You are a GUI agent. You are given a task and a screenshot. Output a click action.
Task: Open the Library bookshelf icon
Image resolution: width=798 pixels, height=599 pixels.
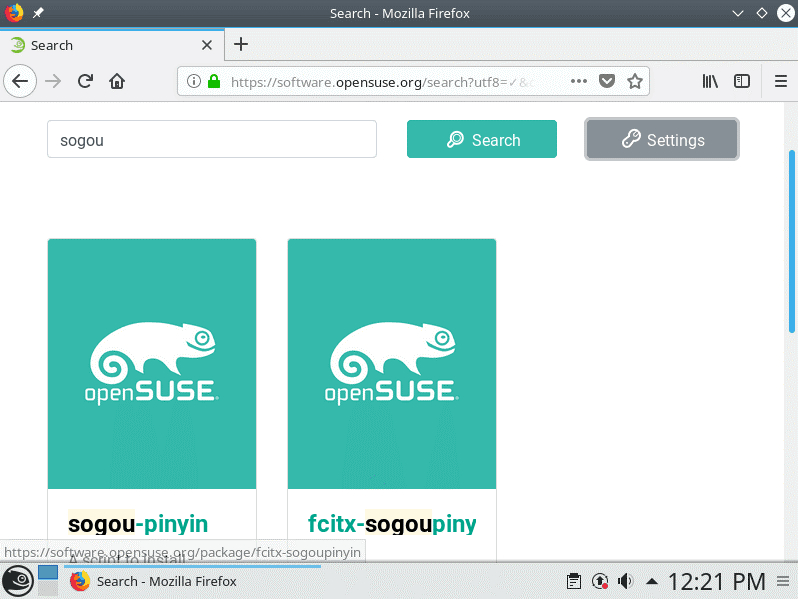click(x=710, y=81)
